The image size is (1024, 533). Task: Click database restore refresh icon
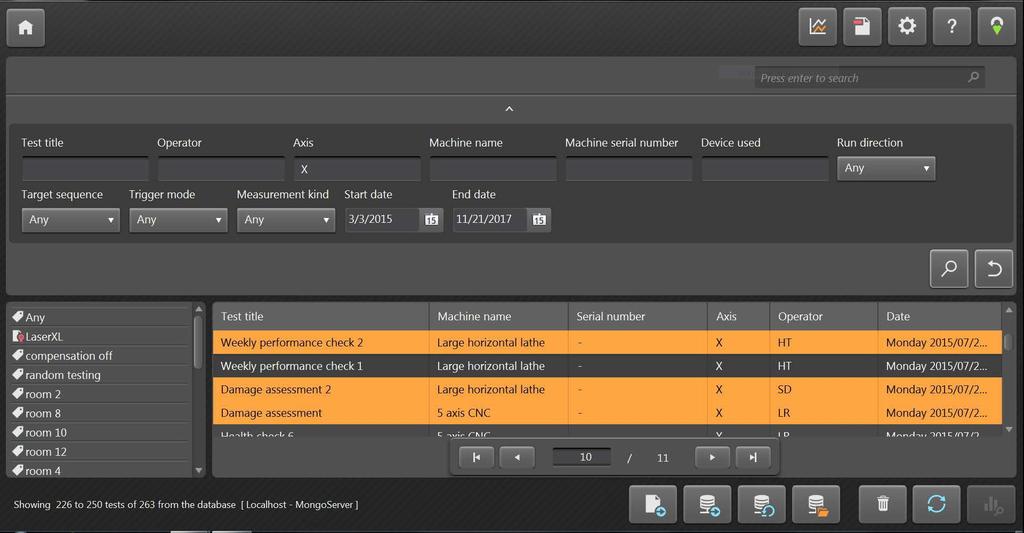(x=762, y=504)
